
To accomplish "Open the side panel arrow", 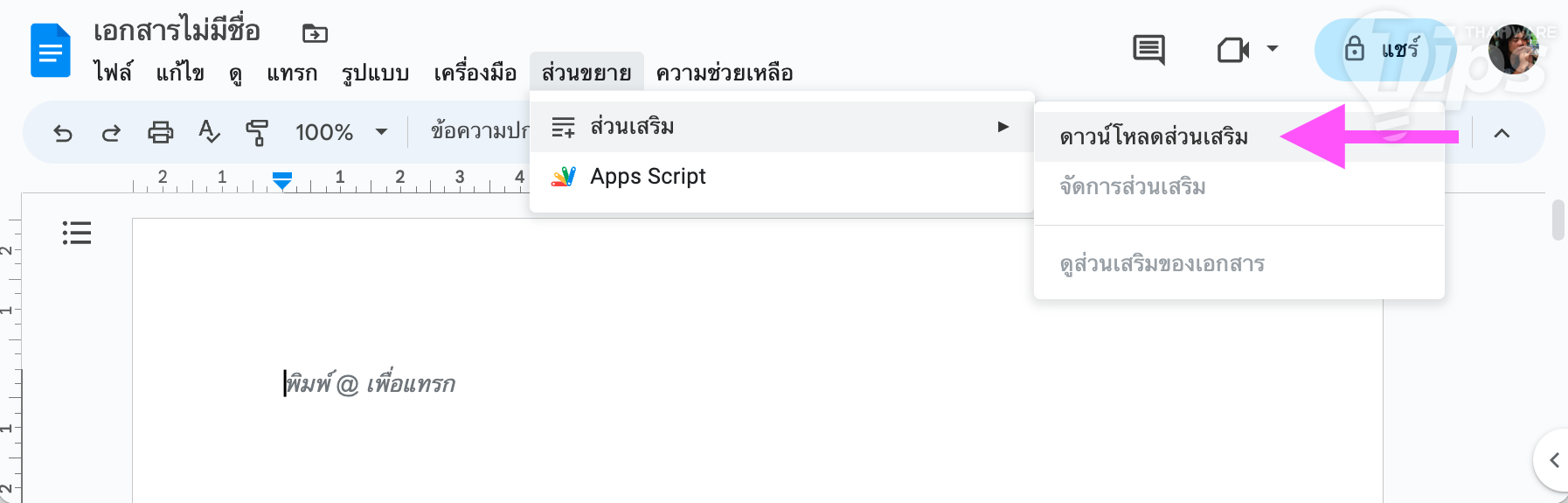I will click(x=1553, y=460).
